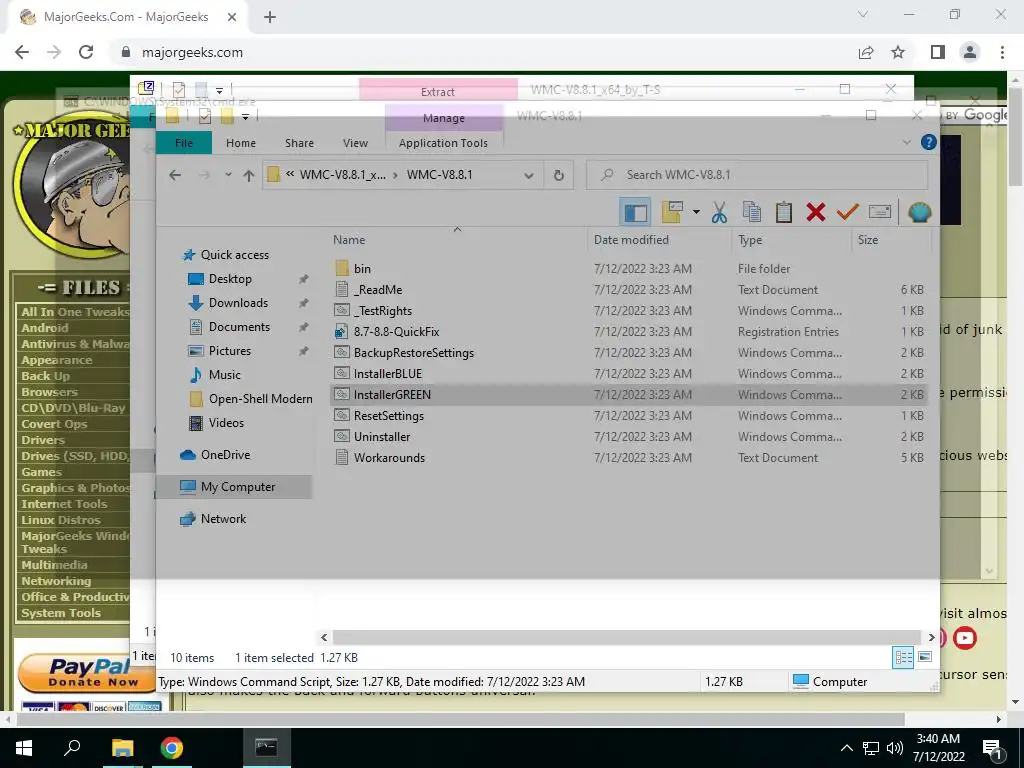Open the Windows Start menu
Viewport: 1024px width, 768px height.
[x=24, y=748]
